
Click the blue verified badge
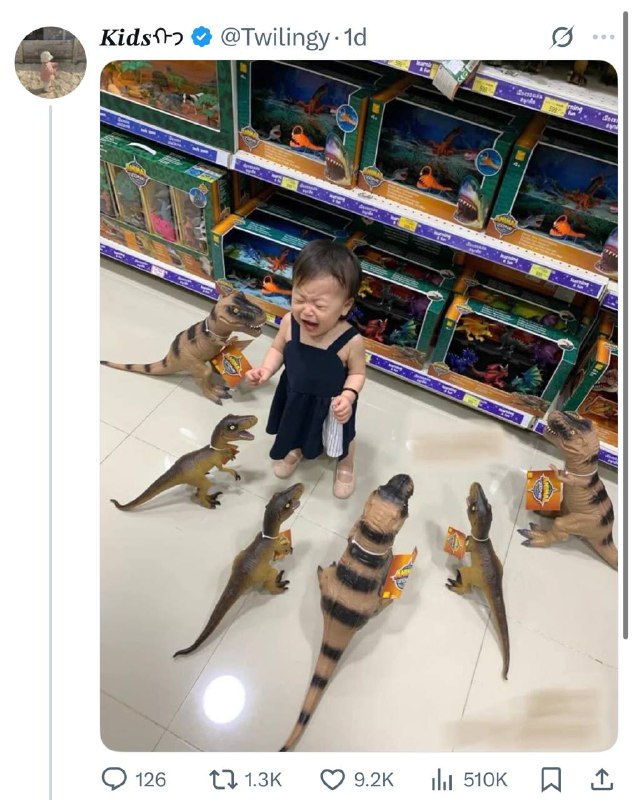[x=201, y=37]
